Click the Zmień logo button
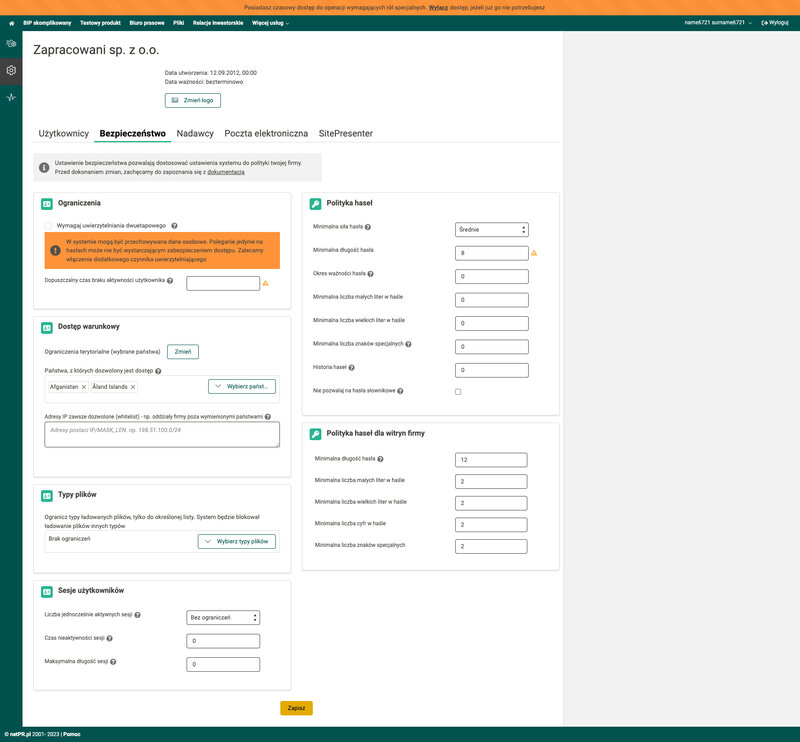Image resolution: width=800 pixels, height=742 pixels. click(x=192, y=100)
